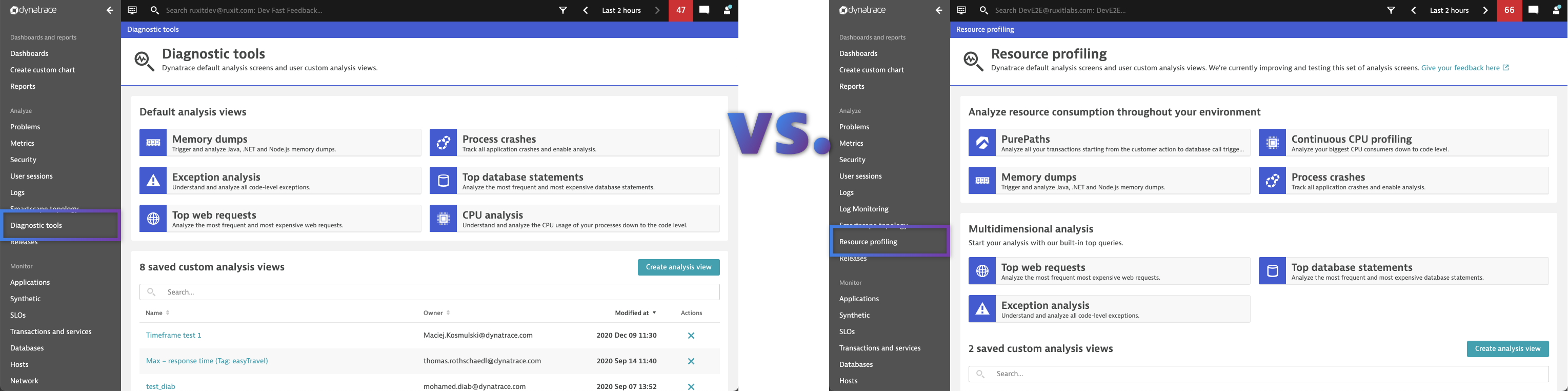Open Top database statements in Diagnostic tools
This screenshot has height=391, width=1568.
[575, 180]
